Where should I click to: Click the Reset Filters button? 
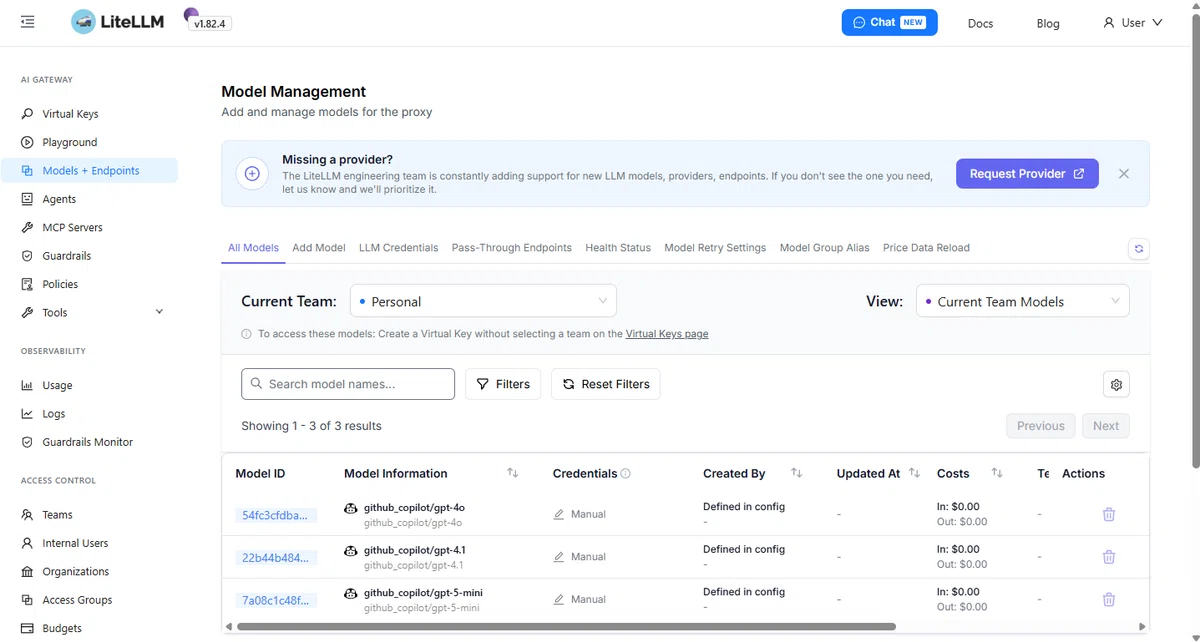point(606,384)
